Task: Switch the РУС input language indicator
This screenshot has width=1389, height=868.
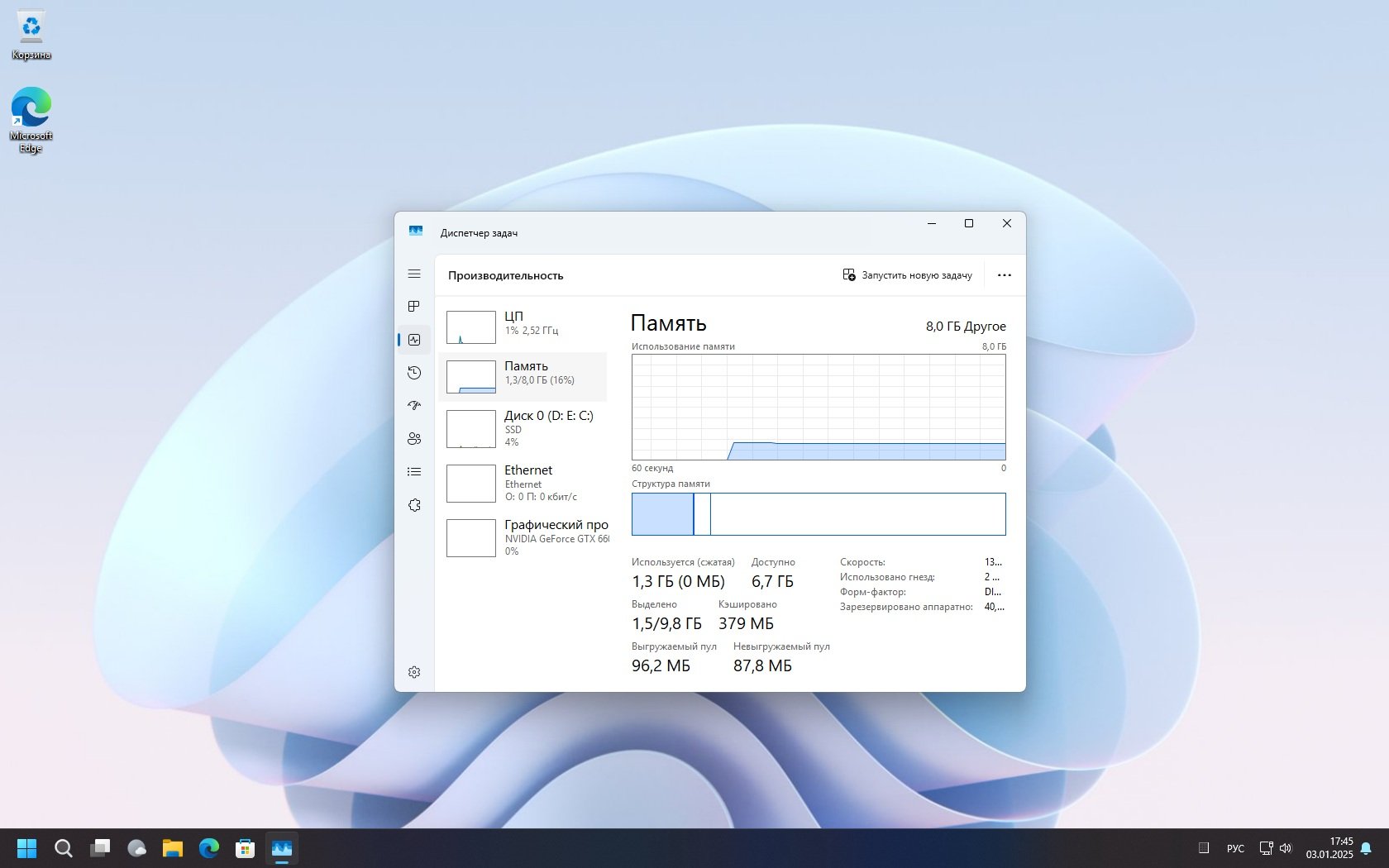Action: (1235, 848)
